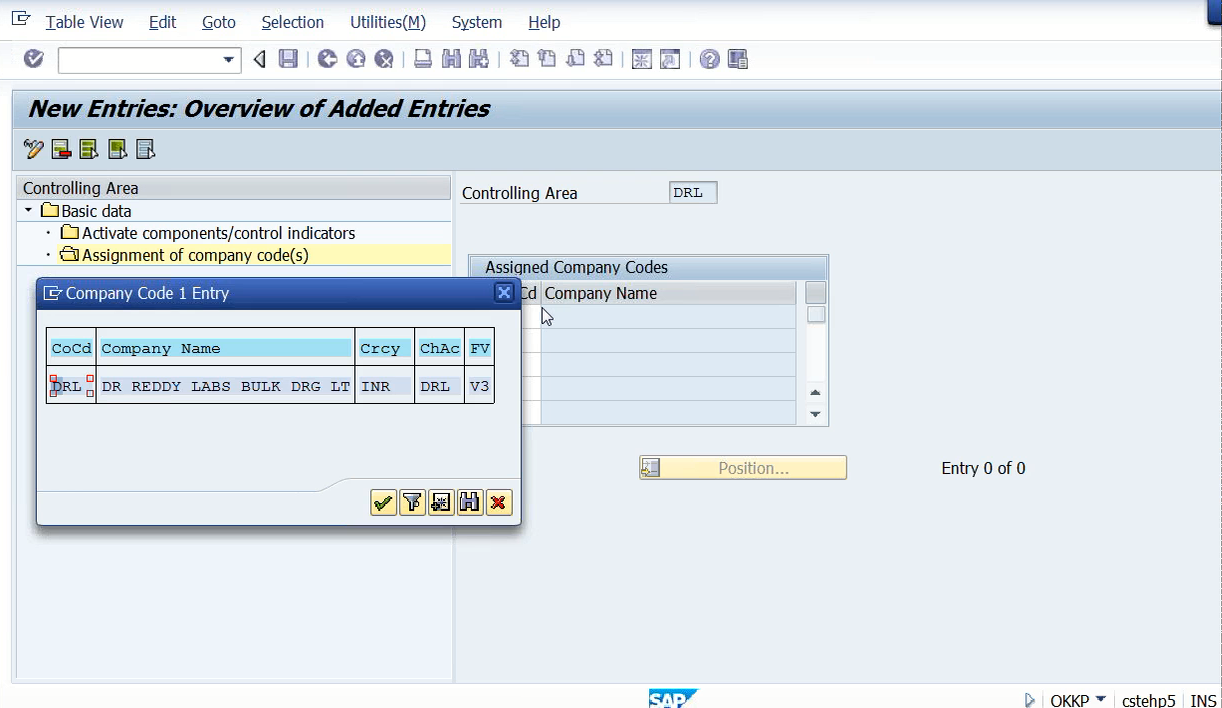Click the Crcy column header
Screen dimensions: 1222x708
[x=385, y=348]
